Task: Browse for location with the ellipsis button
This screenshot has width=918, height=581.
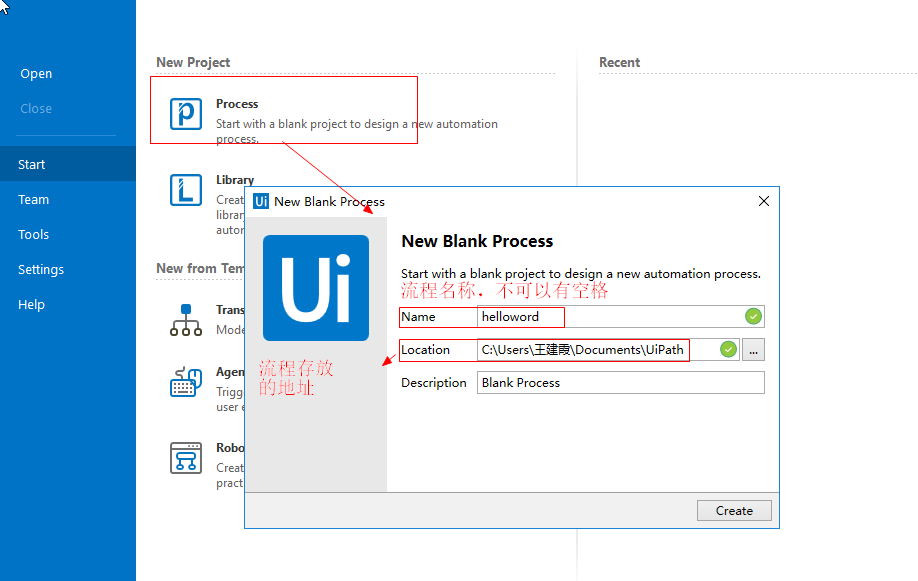Action: tap(753, 350)
